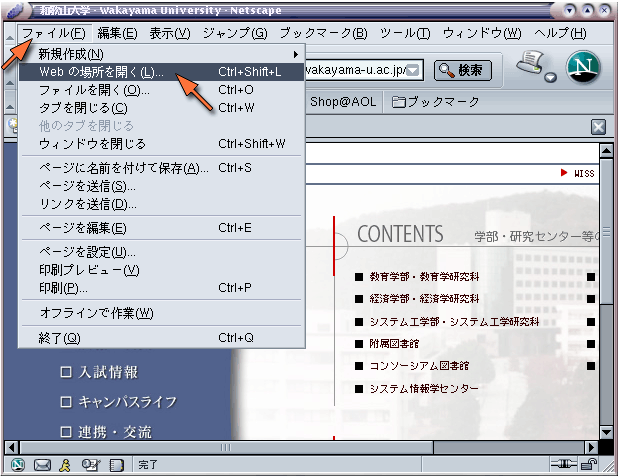The height and width of the screenshot is (476, 618).
Task: Click the printer icon
Action: (x=530, y=62)
